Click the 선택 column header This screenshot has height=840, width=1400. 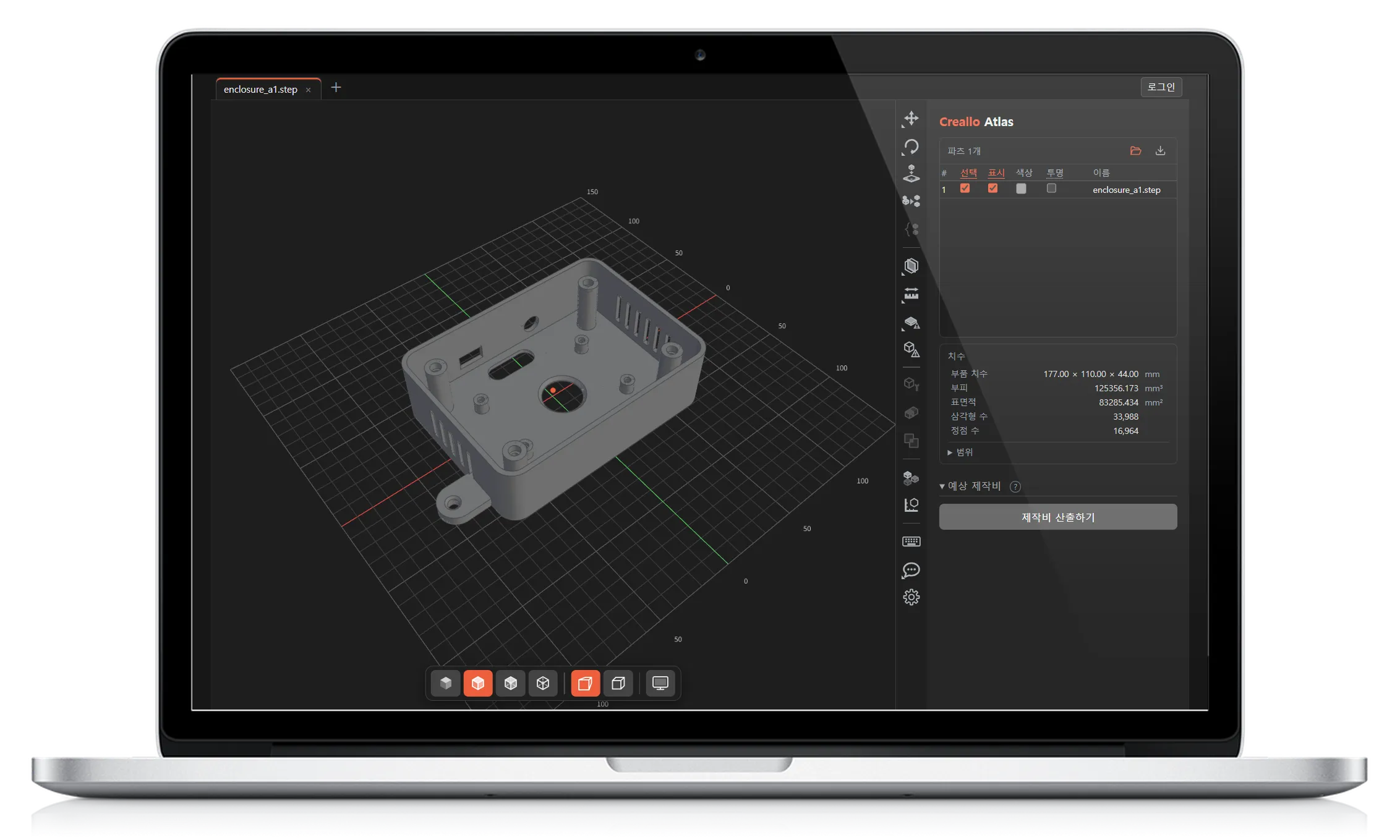click(968, 173)
